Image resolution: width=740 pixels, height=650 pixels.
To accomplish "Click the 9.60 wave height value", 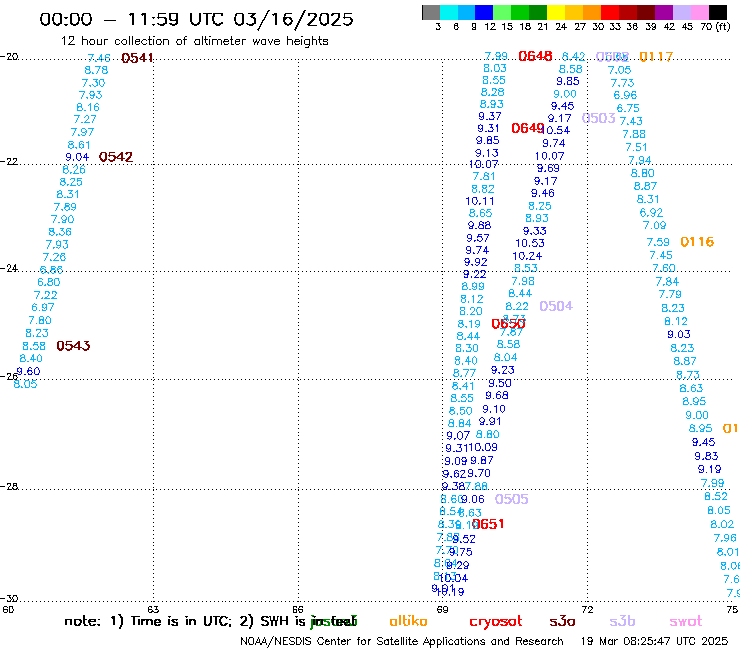I will 28,371.
